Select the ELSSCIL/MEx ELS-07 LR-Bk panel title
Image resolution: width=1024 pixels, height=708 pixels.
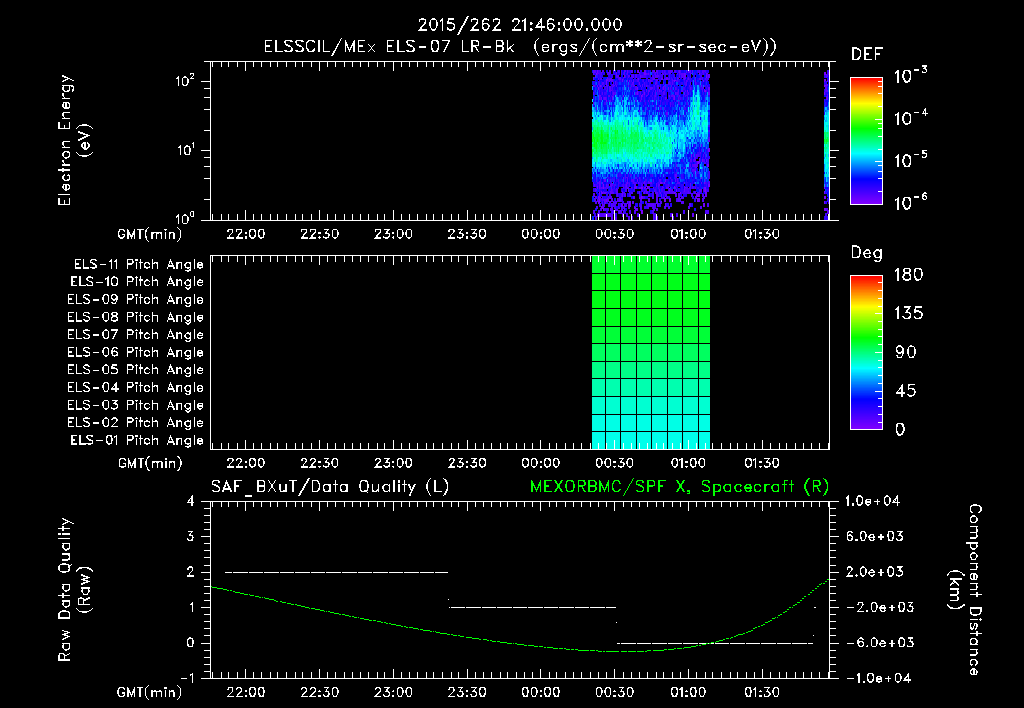coord(520,47)
